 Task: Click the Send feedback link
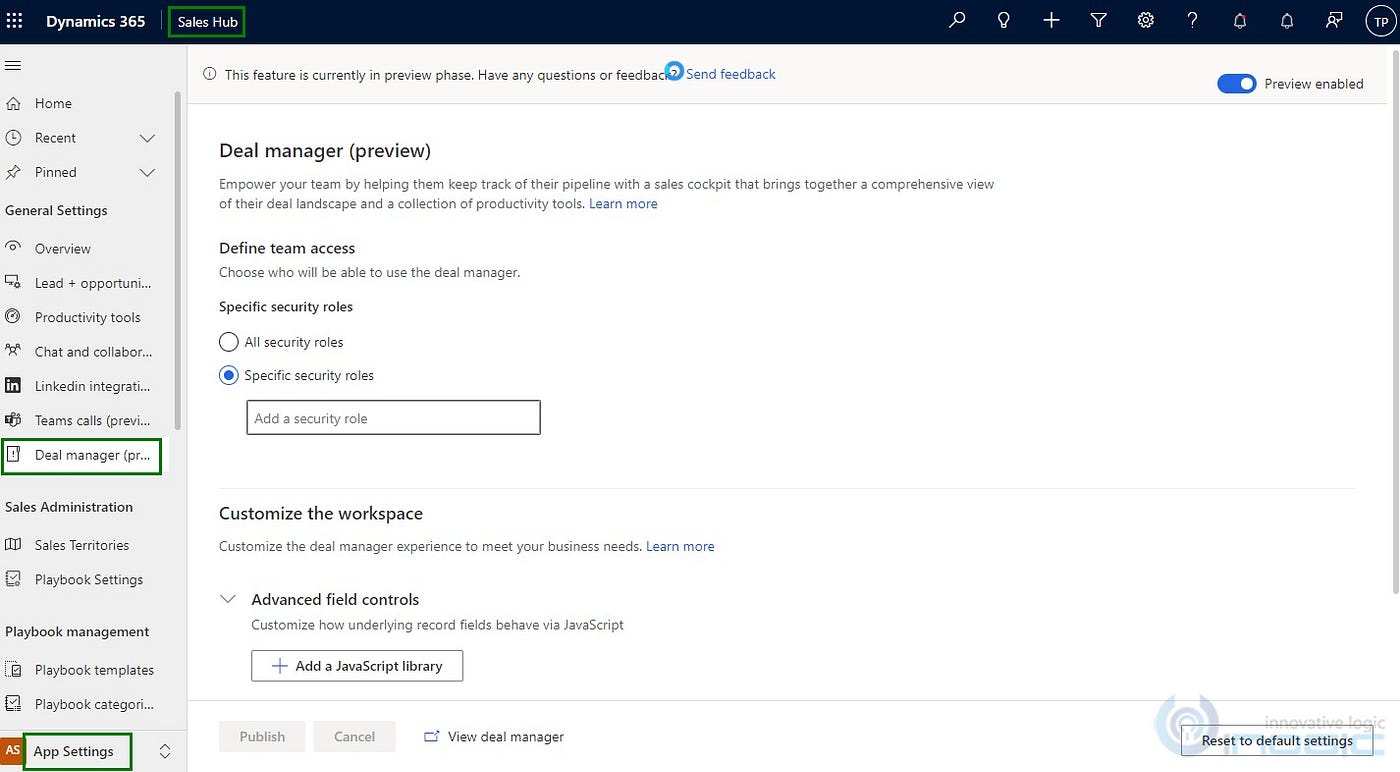tap(731, 74)
